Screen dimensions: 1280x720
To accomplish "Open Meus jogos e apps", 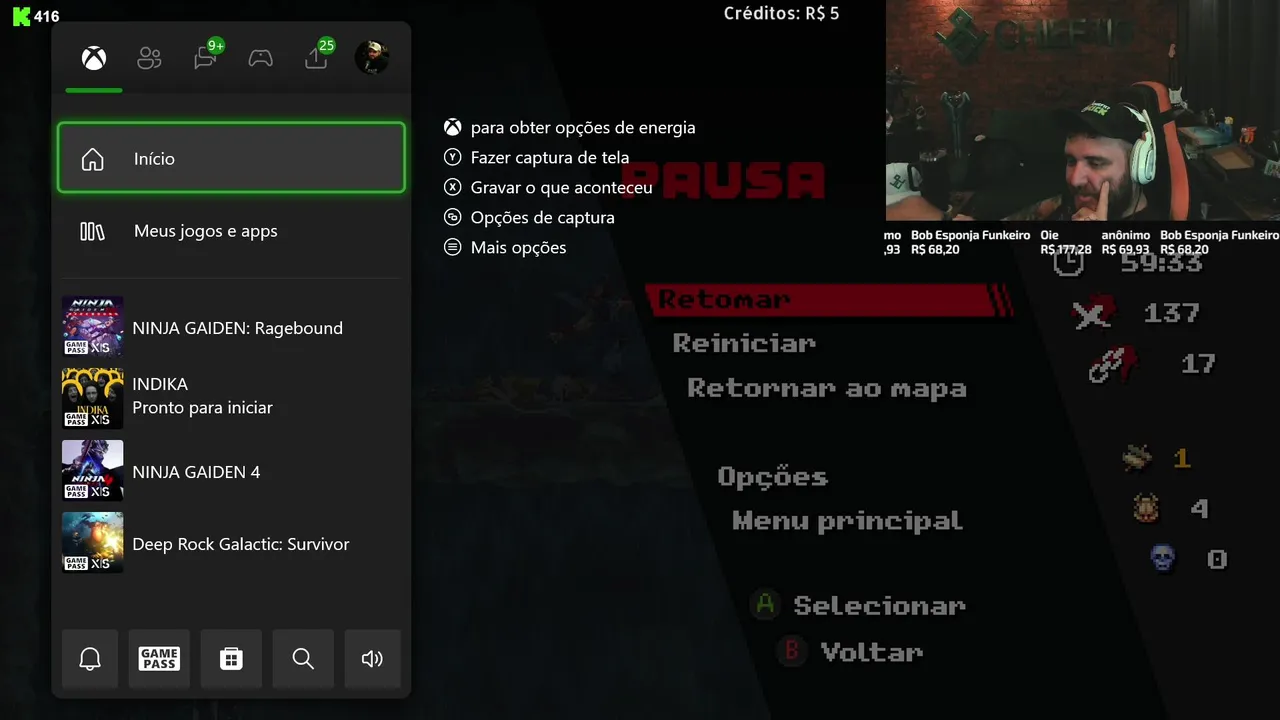I will tap(231, 231).
